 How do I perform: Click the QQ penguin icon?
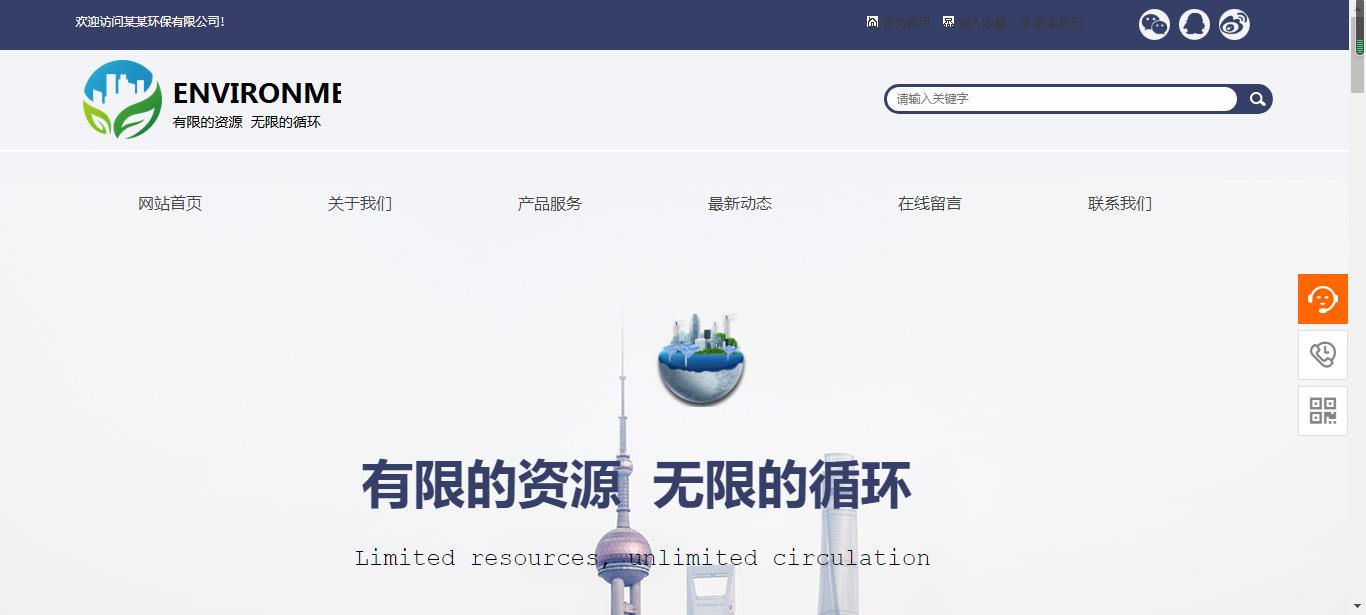click(x=1194, y=24)
